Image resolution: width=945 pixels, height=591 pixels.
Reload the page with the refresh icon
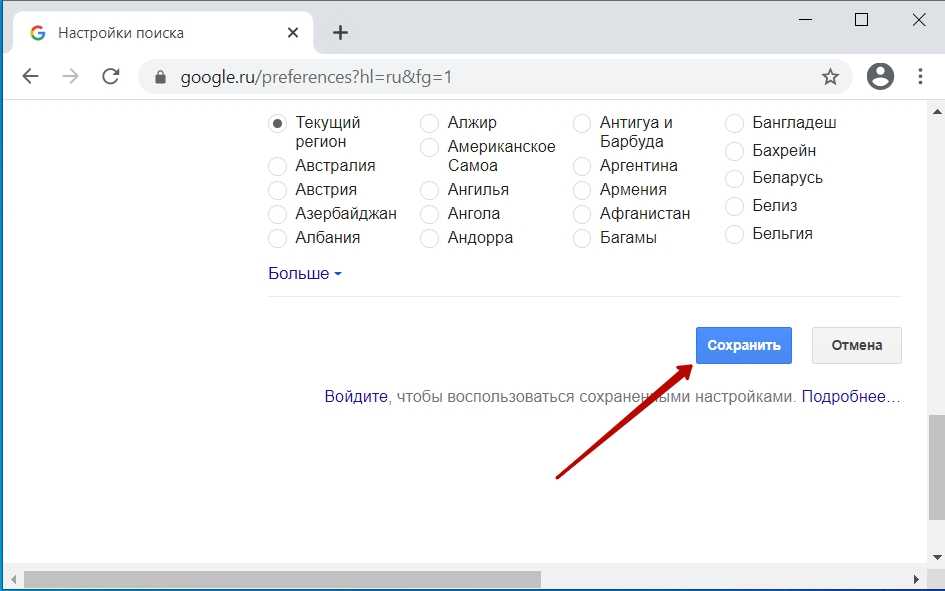[111, 77]
